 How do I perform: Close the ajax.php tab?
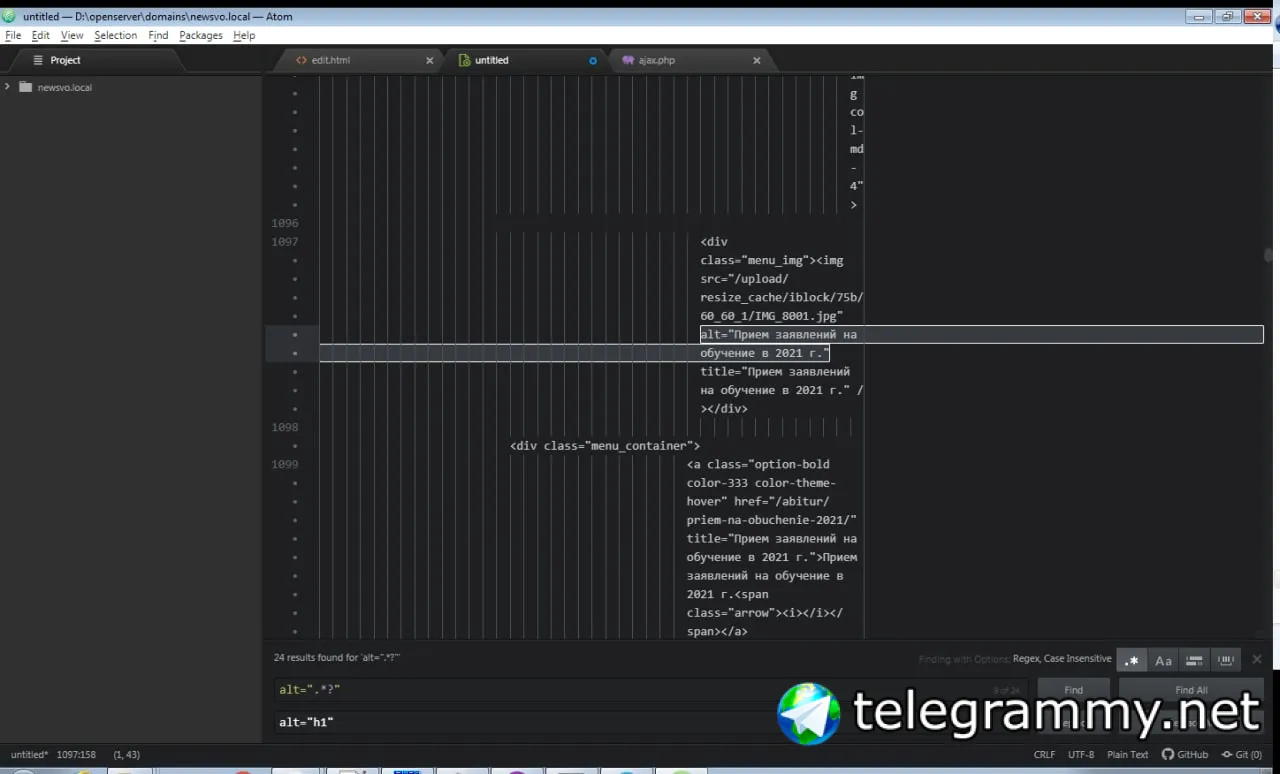(x=756, y=60)
